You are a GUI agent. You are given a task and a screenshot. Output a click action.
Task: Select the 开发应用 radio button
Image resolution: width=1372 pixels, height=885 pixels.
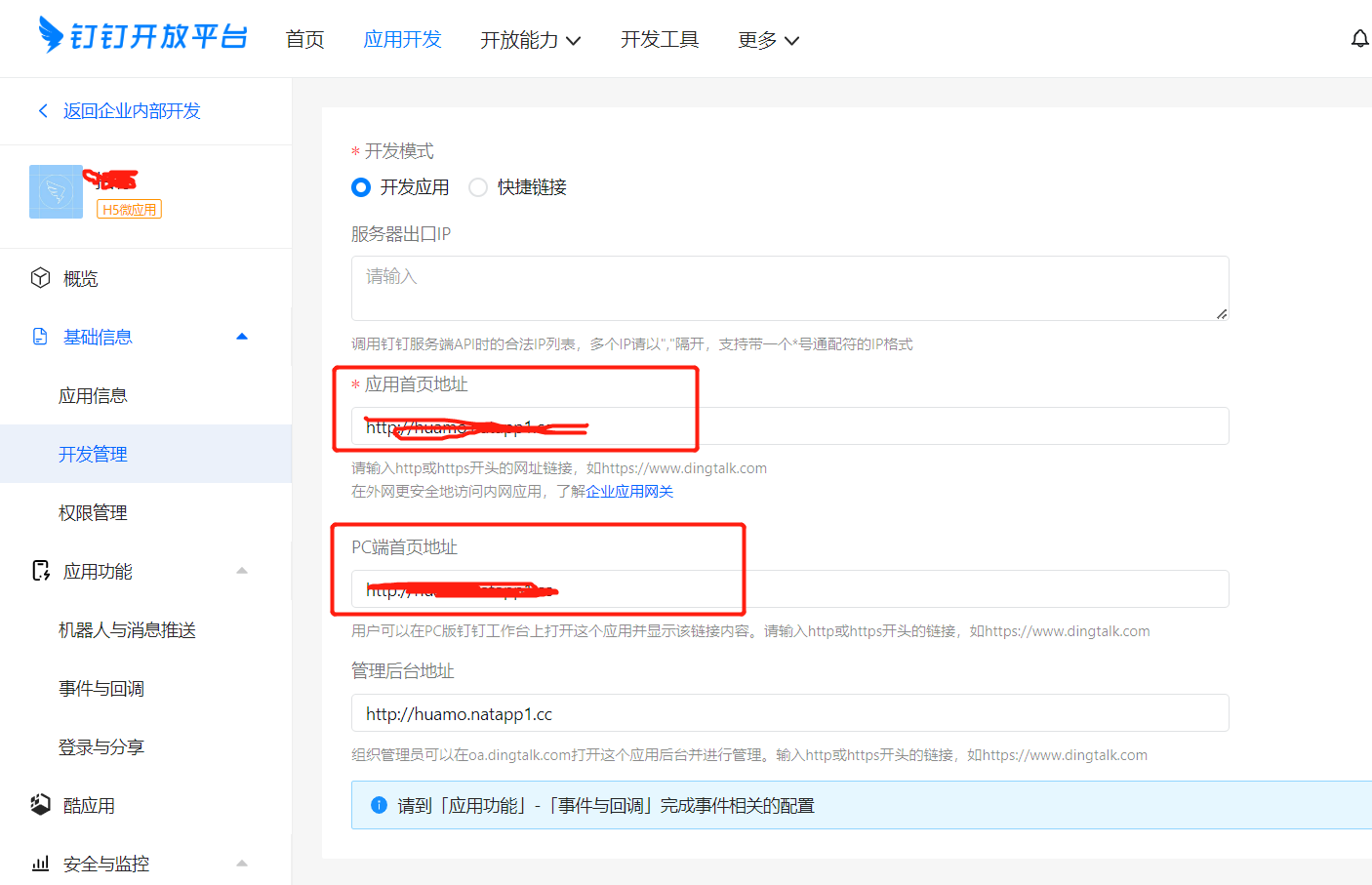pyautogui.click(x=361, y=187)
